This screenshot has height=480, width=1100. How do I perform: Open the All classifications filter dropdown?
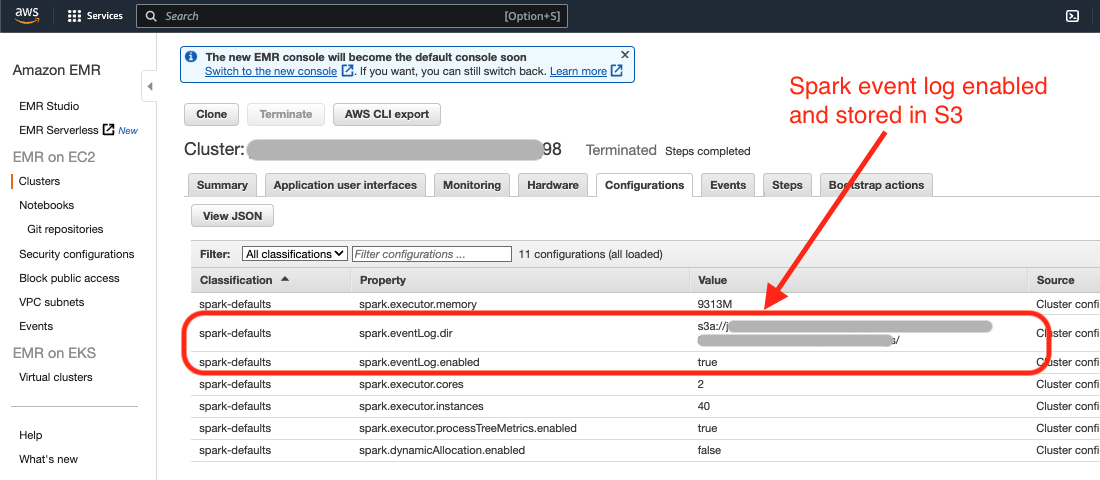[x=295, y=254]
